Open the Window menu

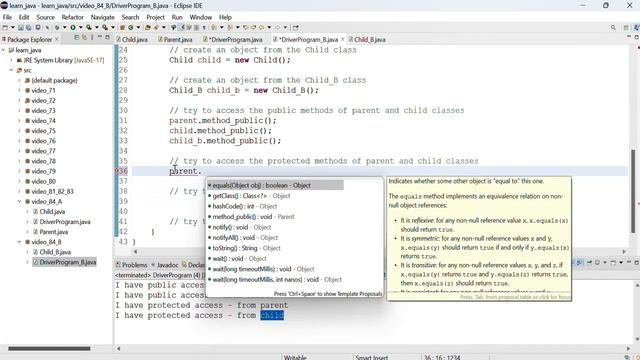pos(200,17)
